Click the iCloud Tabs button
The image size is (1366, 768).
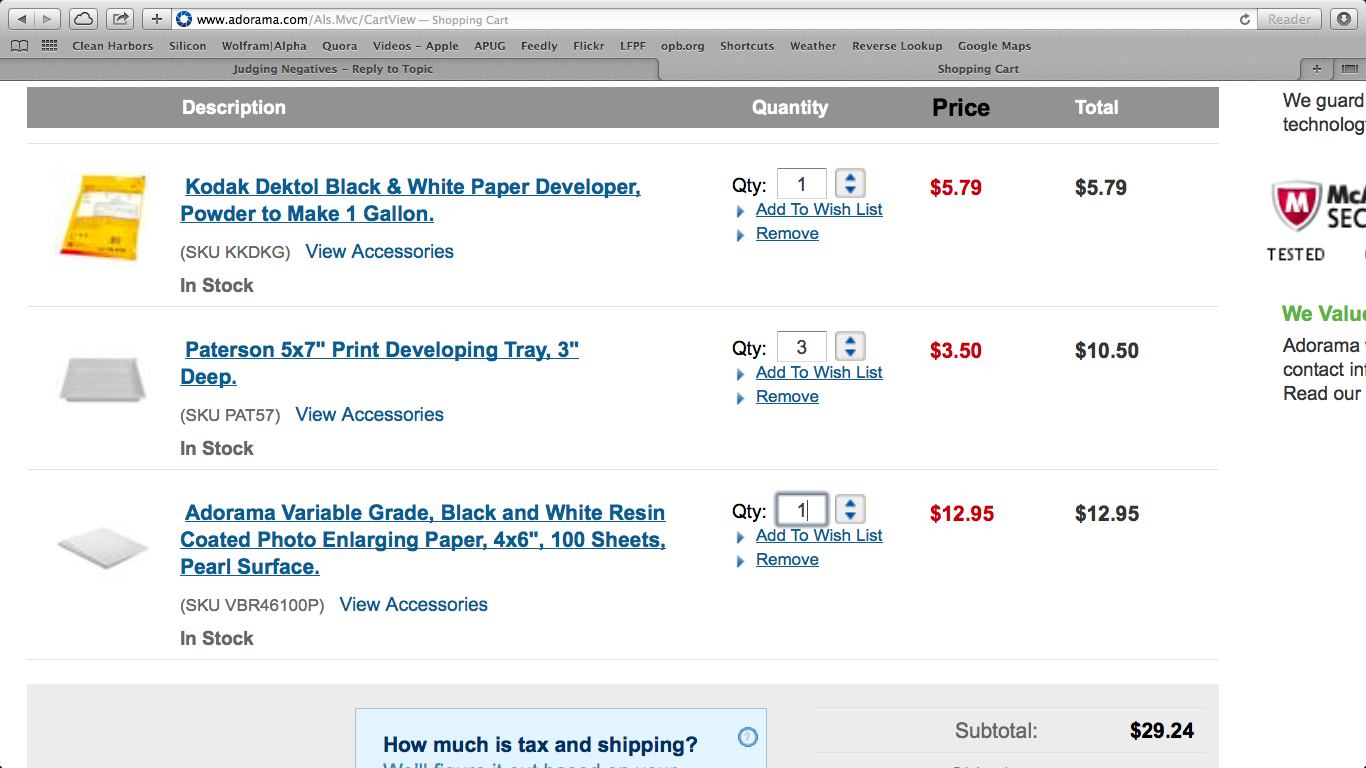[84, 19]
